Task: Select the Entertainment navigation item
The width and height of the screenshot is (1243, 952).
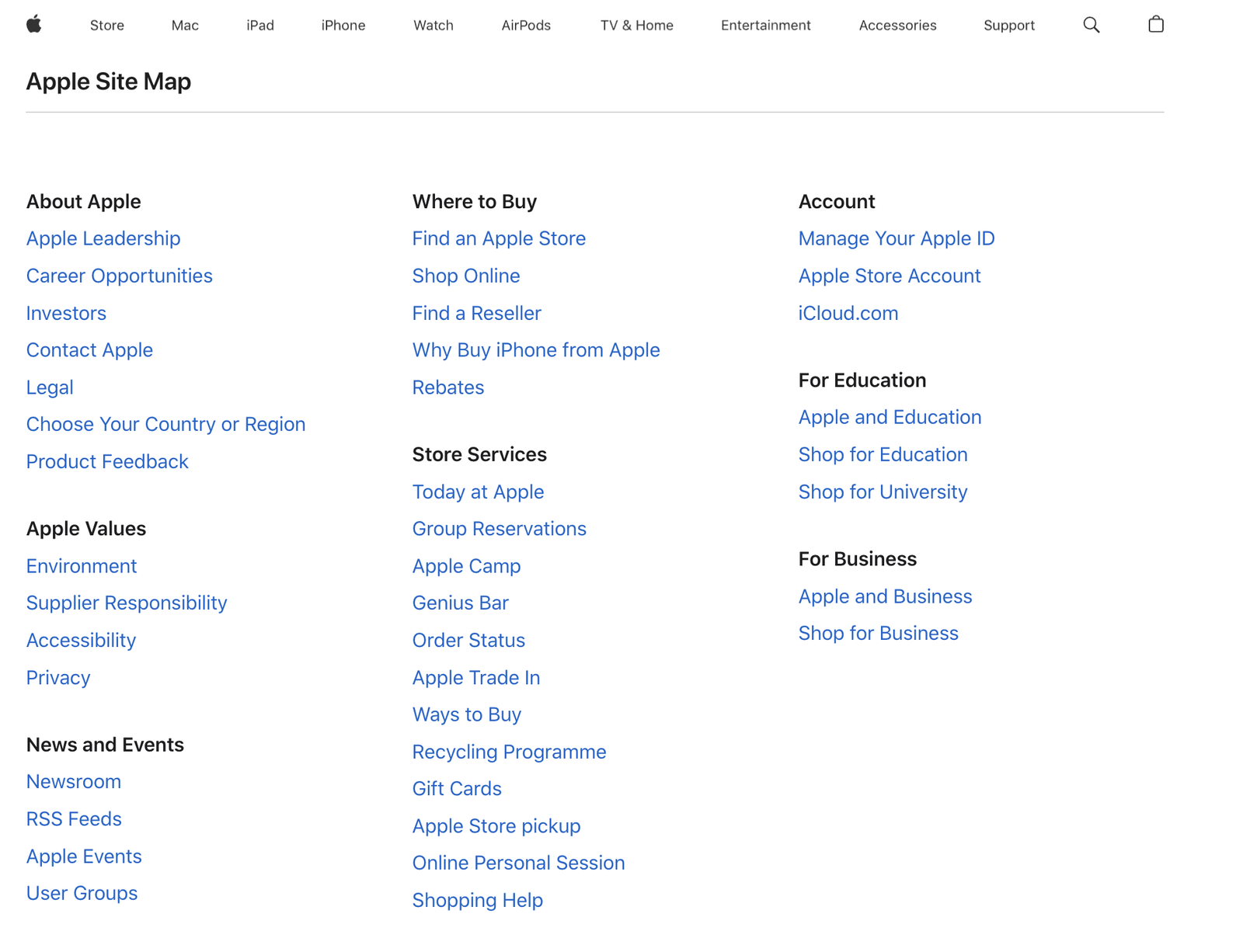Action: point(765,25)
